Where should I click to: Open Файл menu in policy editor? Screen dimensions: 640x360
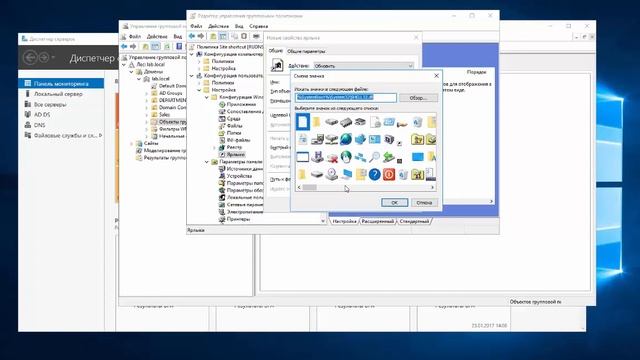point(196,26)
